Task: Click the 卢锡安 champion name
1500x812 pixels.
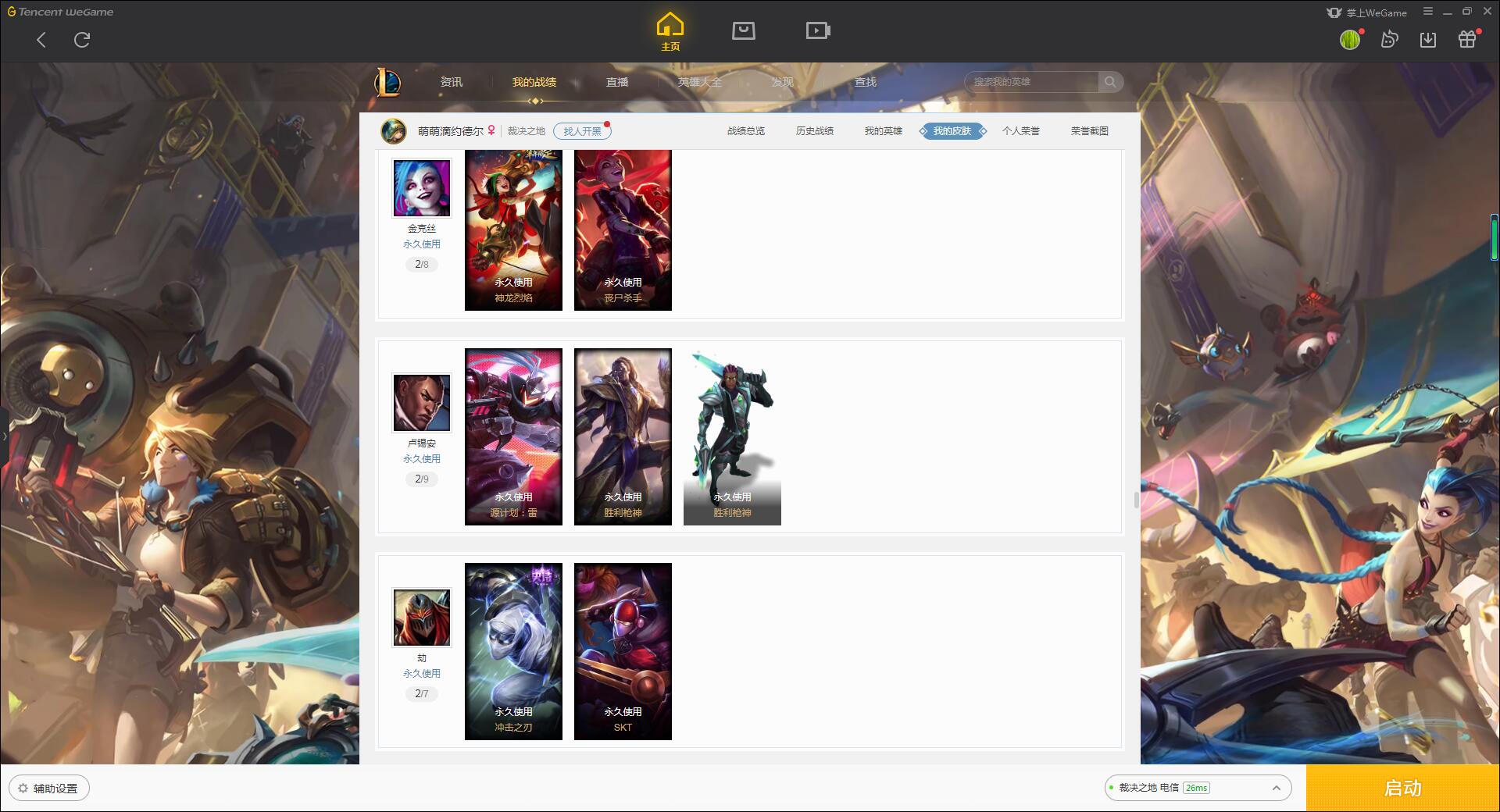Action: 422,443
